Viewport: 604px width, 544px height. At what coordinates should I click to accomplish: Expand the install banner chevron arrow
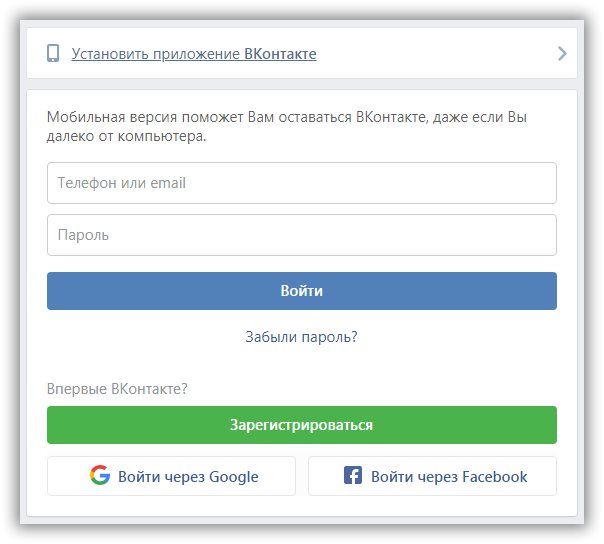pos(562,54)
